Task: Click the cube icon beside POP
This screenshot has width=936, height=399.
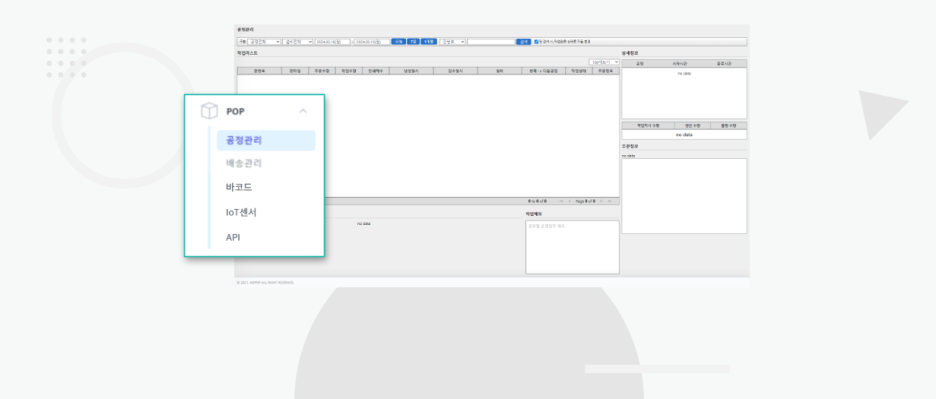Action: (209, 111)
